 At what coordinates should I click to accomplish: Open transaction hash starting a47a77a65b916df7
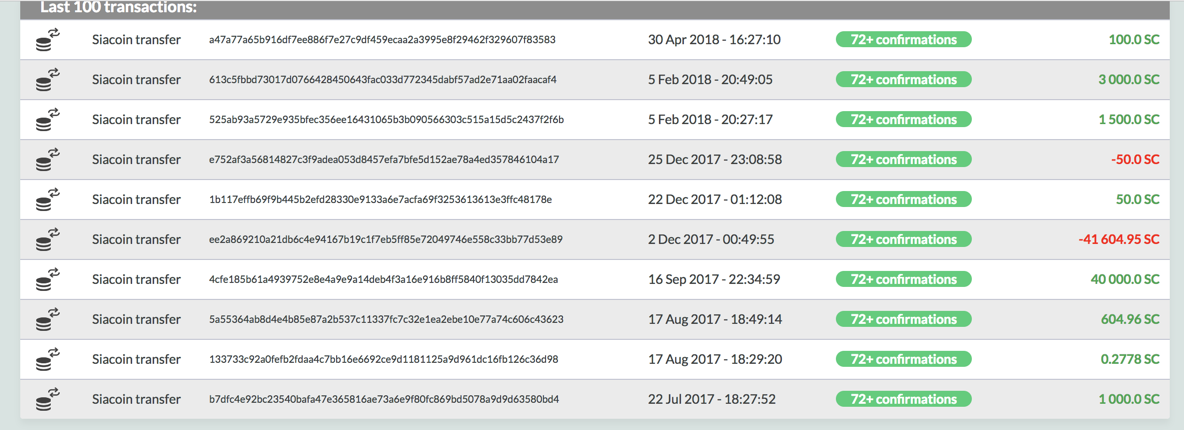coord(382,40)
